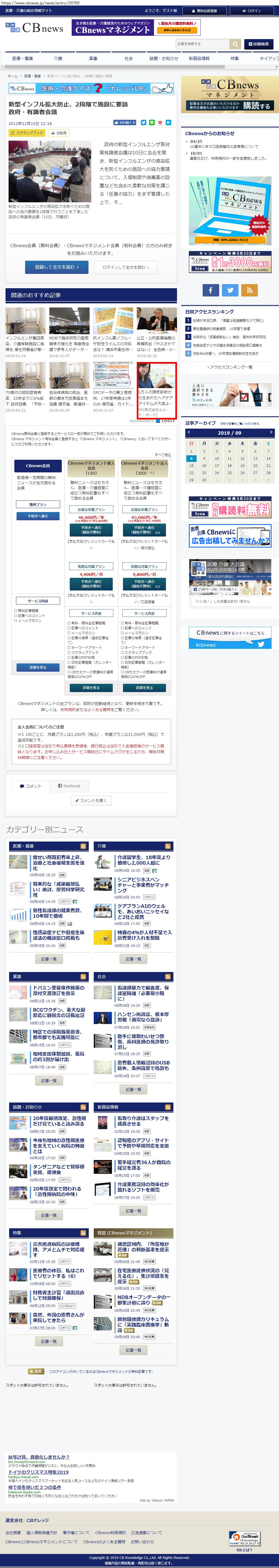Open the 新商品情報 navigation menu item
This screenshot has height=1568, width=279.
[x=199, y=58]
